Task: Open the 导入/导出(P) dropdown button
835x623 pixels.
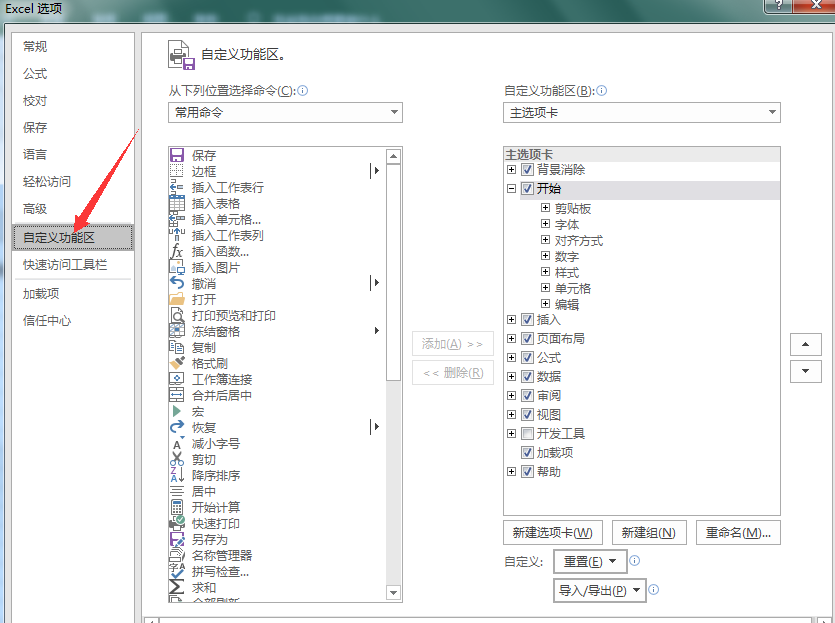Action: (x=600, y=590)
